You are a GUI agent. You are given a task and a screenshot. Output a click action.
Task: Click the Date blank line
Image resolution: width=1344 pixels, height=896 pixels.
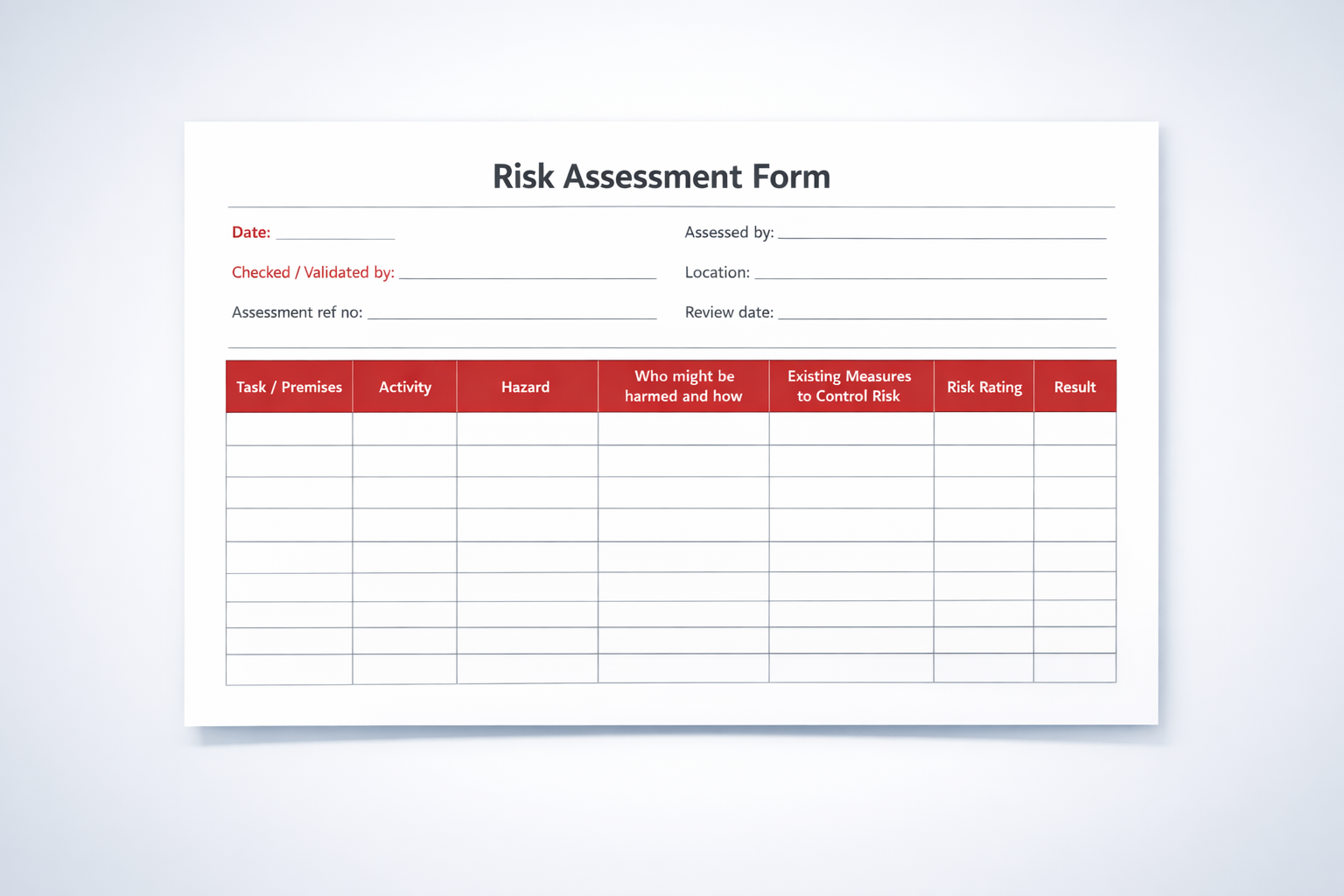[335, 237]
